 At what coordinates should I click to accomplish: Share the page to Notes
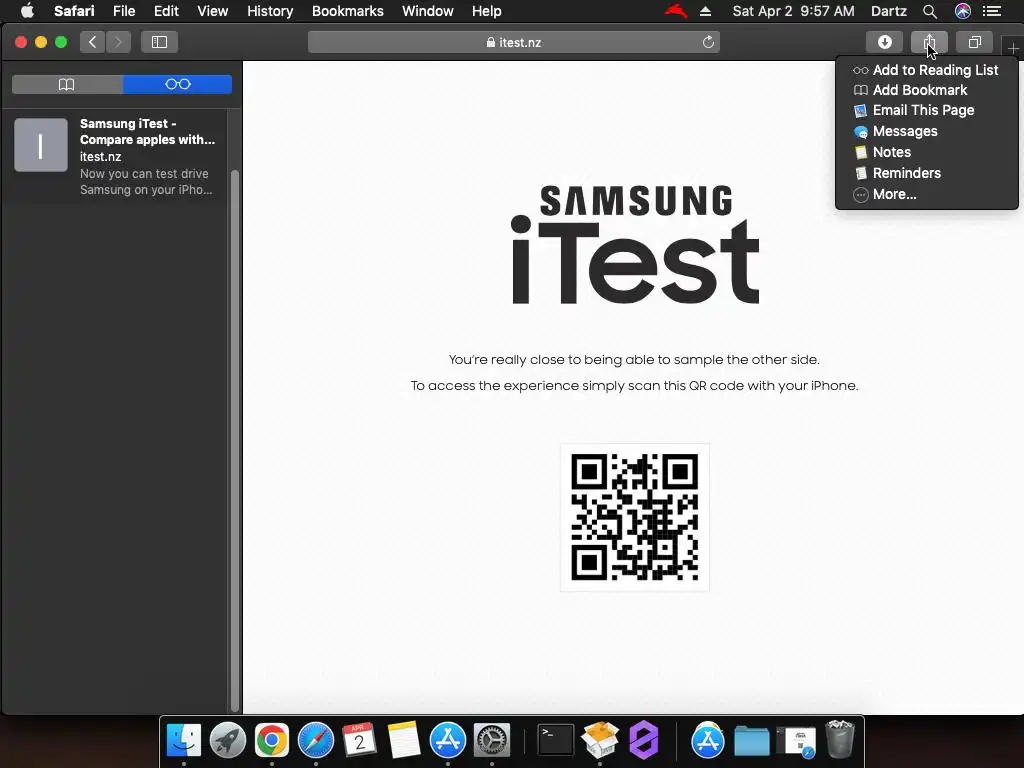[x=926, y=152]
